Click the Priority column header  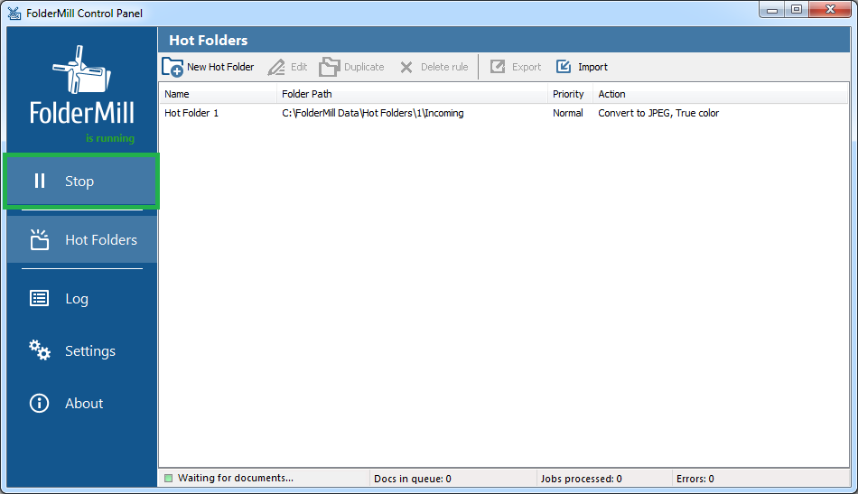[568, 94]
